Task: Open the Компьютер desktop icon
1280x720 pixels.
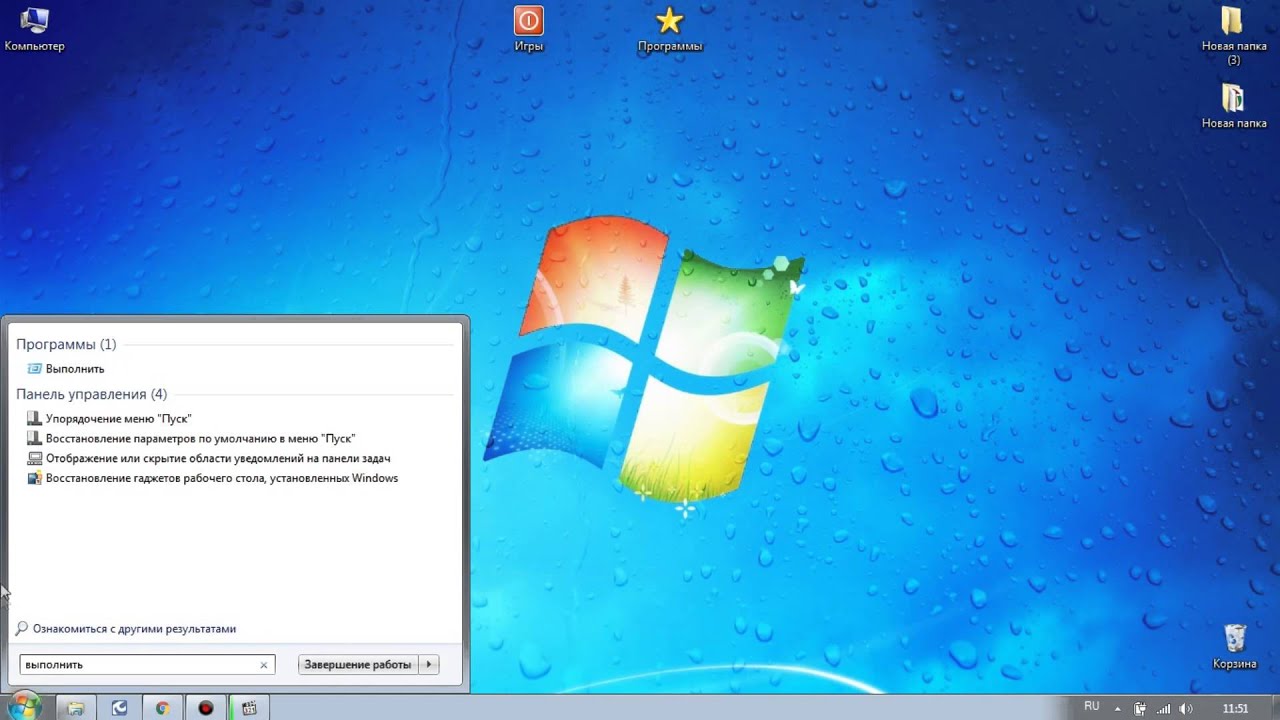Action: (x=34, y=29)
